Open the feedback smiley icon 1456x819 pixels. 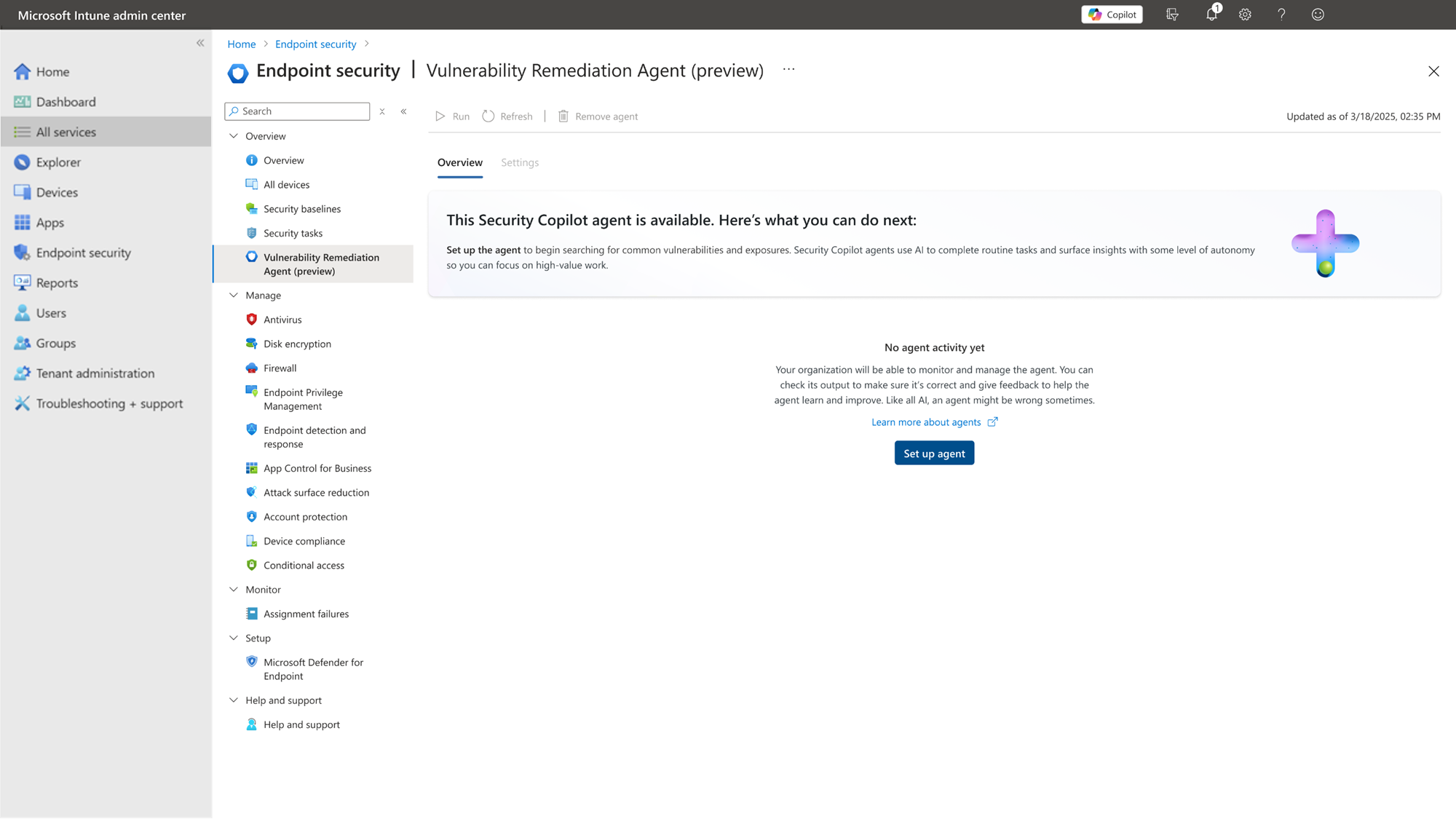(x=1318, y=15)
